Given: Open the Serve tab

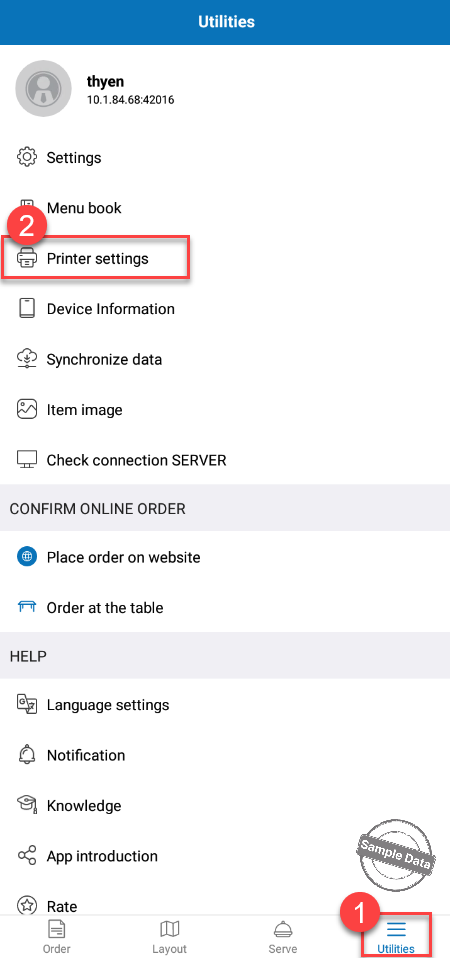Looking at the screenshot, I should click(282, 937).
